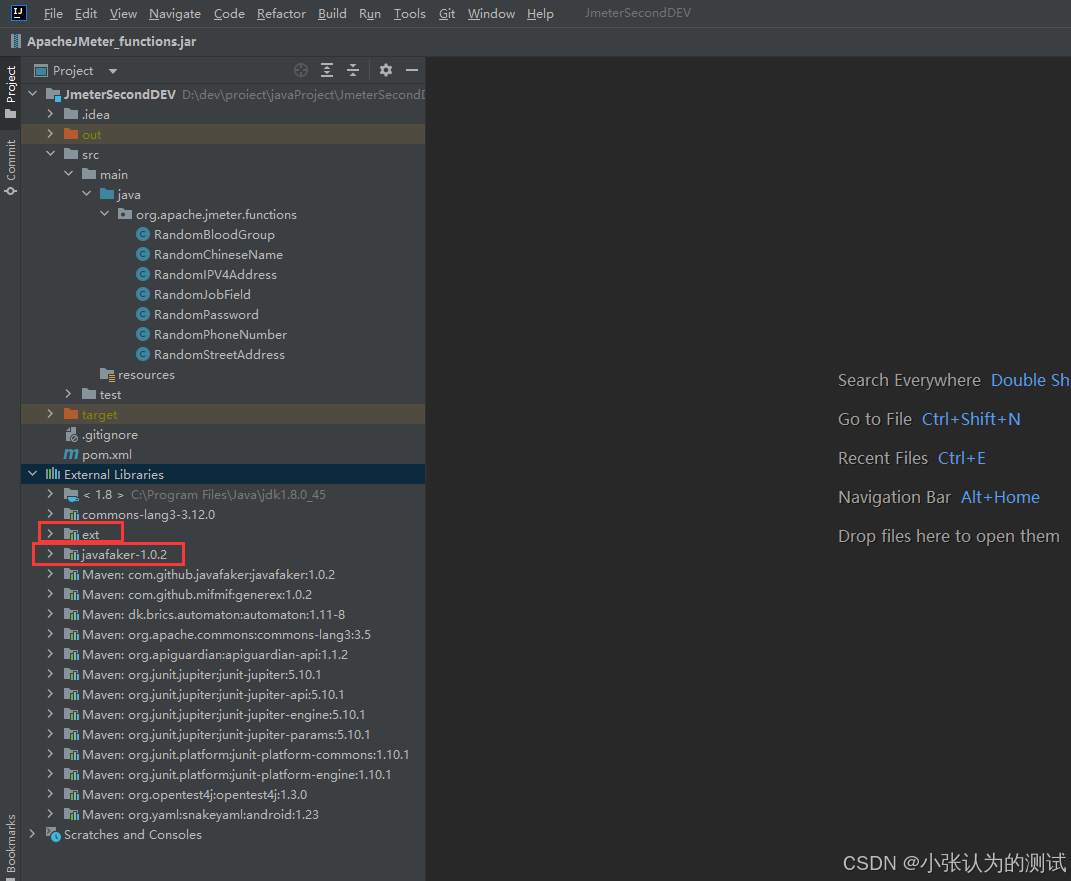
Task: Click the javafaker-1.0.2 library icon
Action: pyautogui.click(x=71, y=554)
